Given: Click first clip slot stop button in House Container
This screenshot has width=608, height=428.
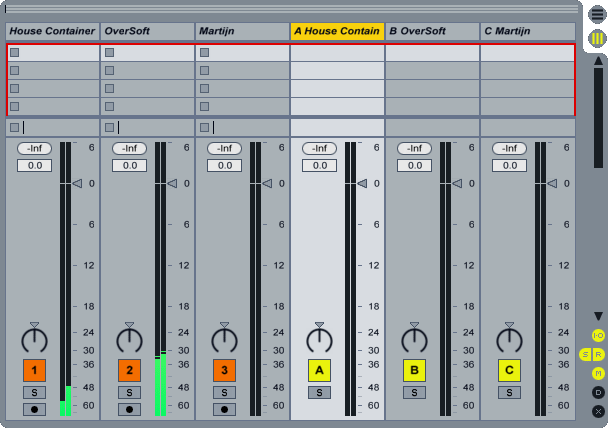Looking at the screenshot, I should coord(14,52).
